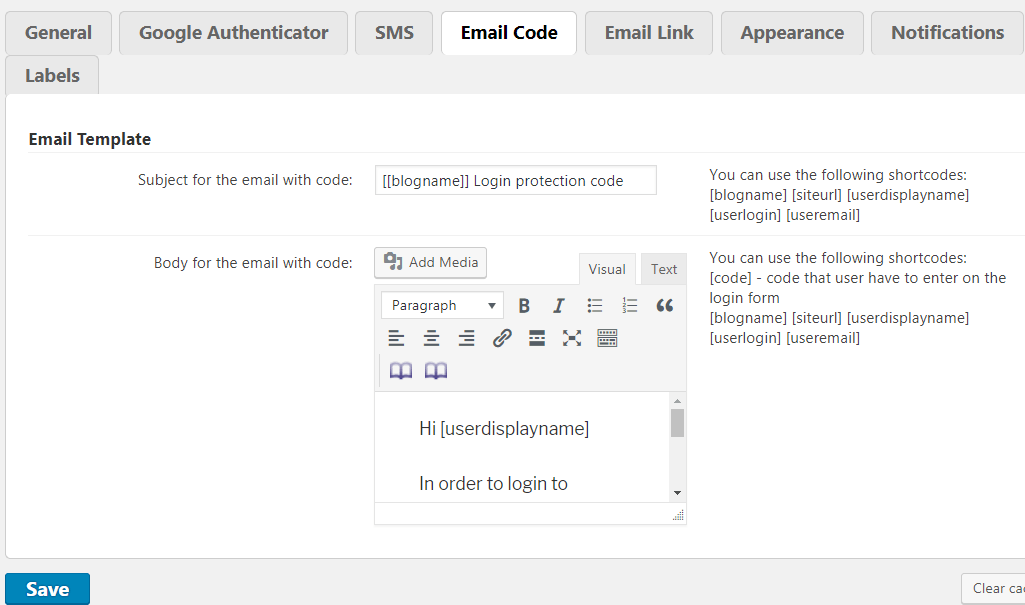The image size is (1025, 605).
Task: Toggle bold formatting in the editor
Action: point(524,306)
